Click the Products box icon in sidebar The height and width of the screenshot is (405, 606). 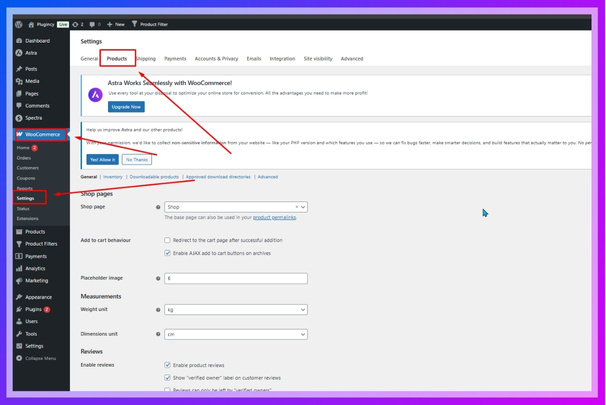pyautogui.click(x=19, y=231)
